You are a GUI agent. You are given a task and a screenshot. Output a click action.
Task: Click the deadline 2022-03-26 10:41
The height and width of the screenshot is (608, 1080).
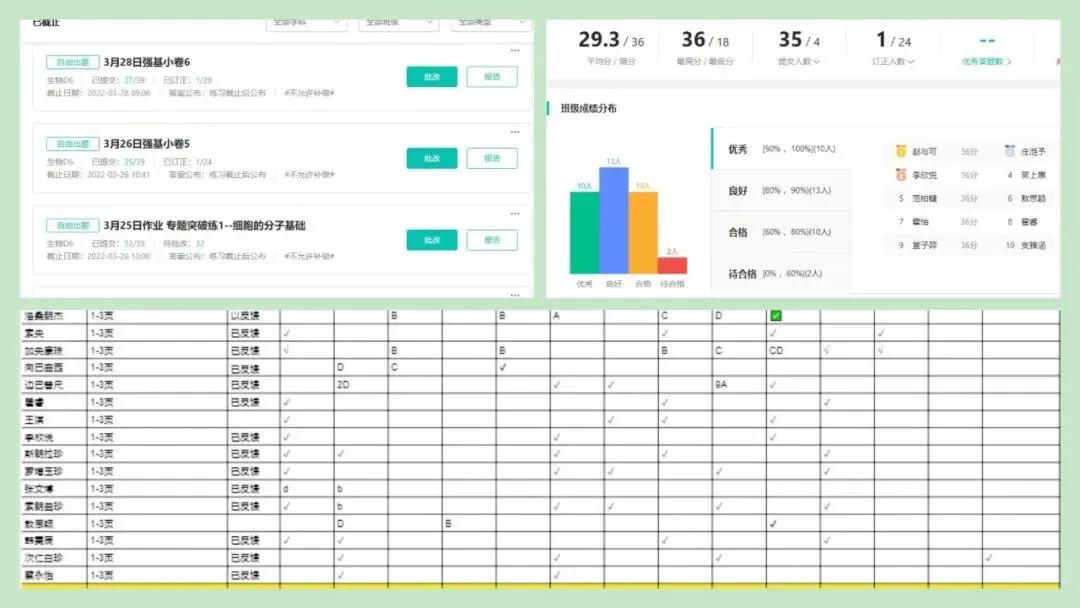pos(118,175)
